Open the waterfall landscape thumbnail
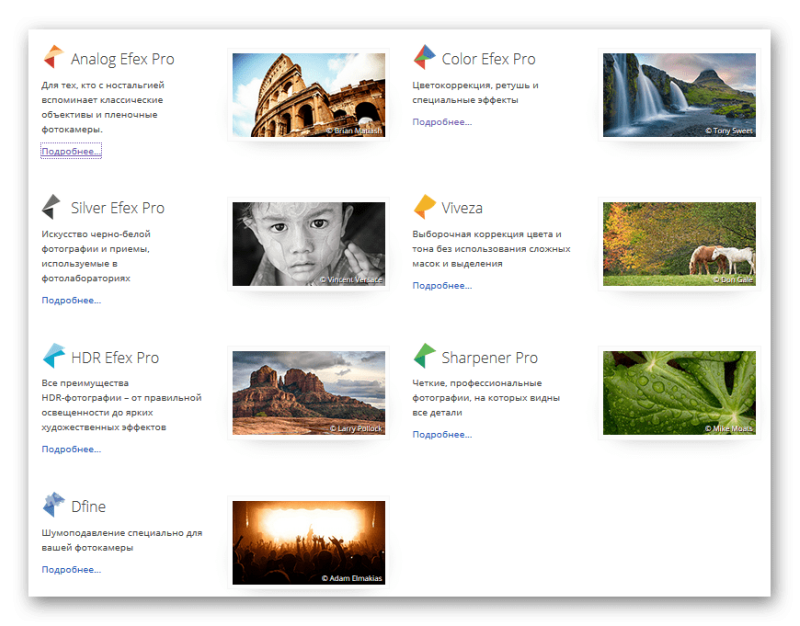This screenshot has height=626, width=800. tap(679, 95)
